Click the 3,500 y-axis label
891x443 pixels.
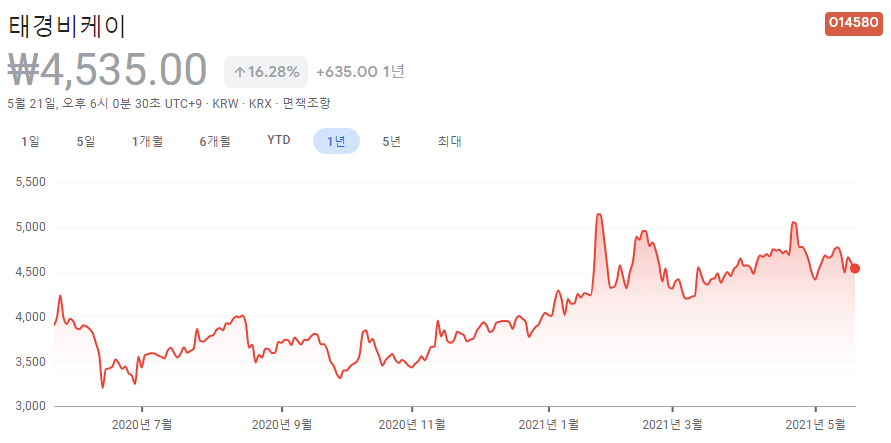32,362
